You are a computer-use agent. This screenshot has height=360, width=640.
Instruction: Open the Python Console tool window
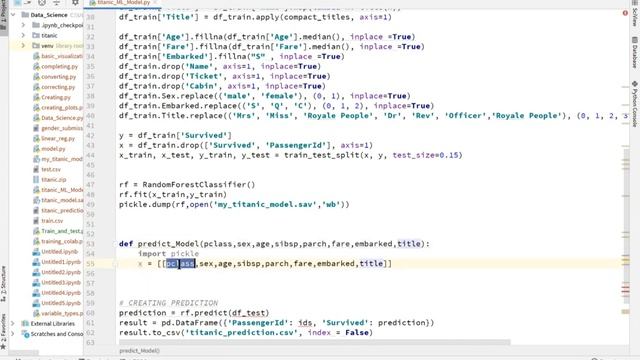(635, 104)
